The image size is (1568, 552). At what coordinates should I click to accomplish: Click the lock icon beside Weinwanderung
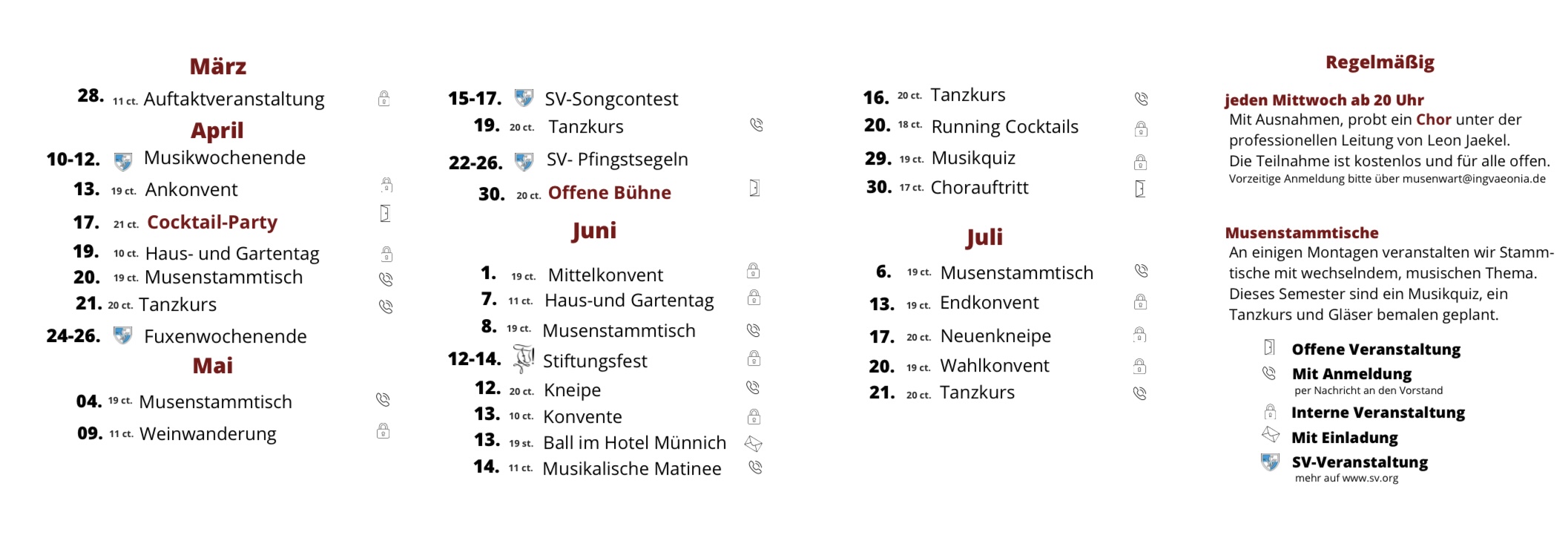[x=383, y=431]
